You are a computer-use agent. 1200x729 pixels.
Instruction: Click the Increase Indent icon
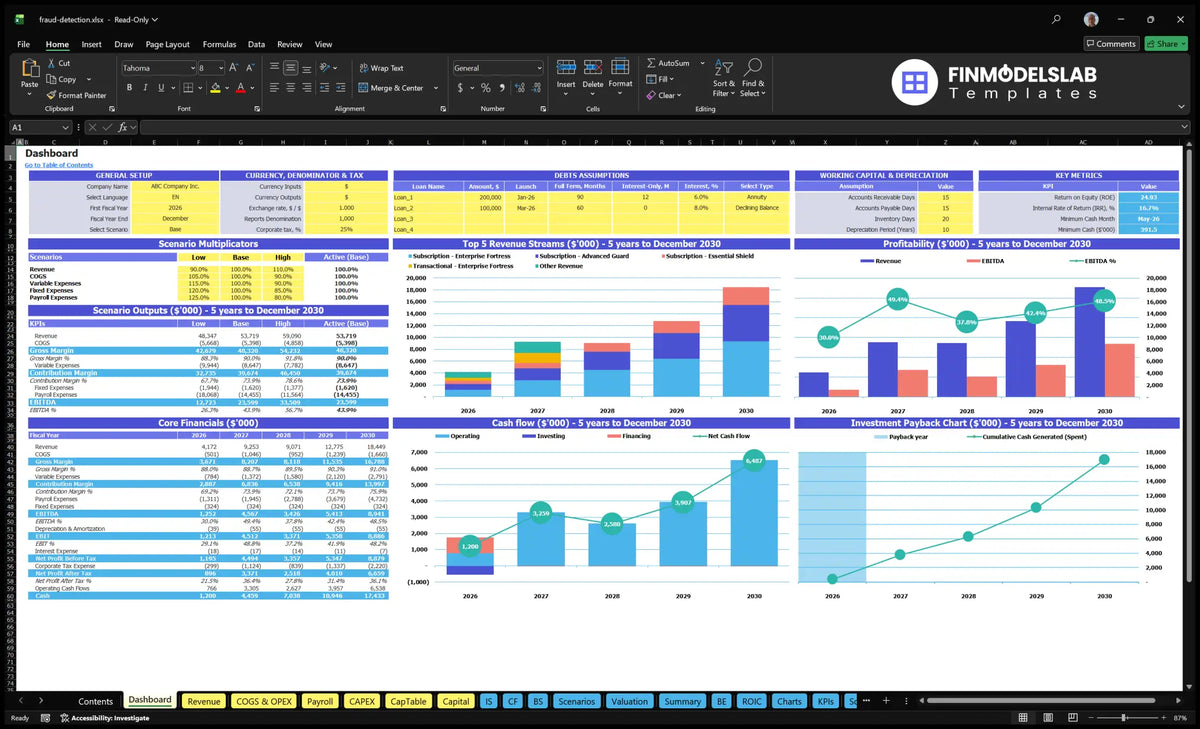point(341,88)
